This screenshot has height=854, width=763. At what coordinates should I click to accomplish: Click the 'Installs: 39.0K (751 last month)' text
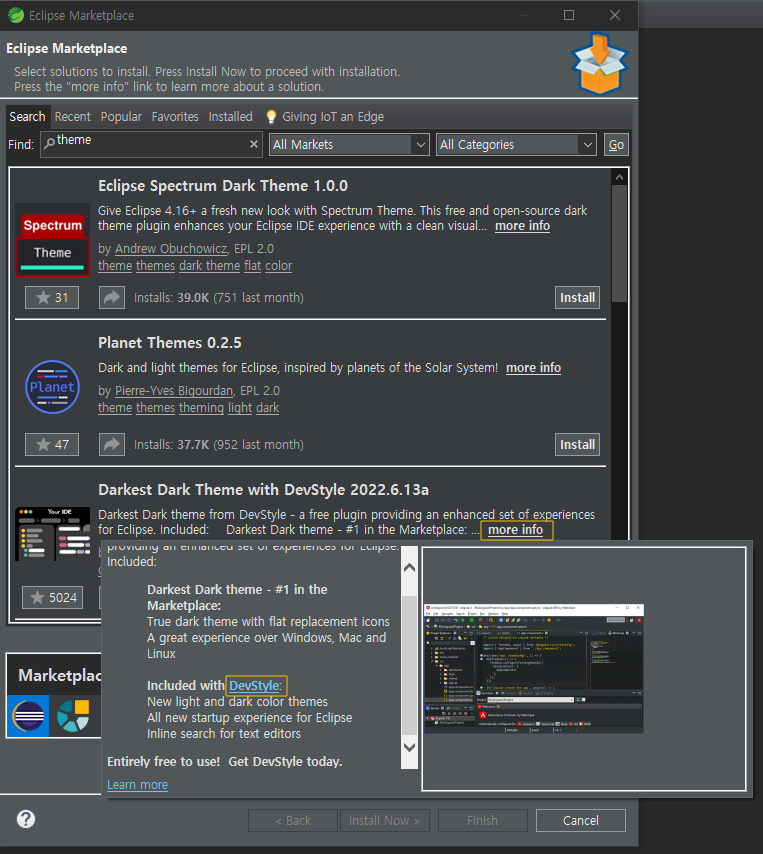(x=219, y=297)
